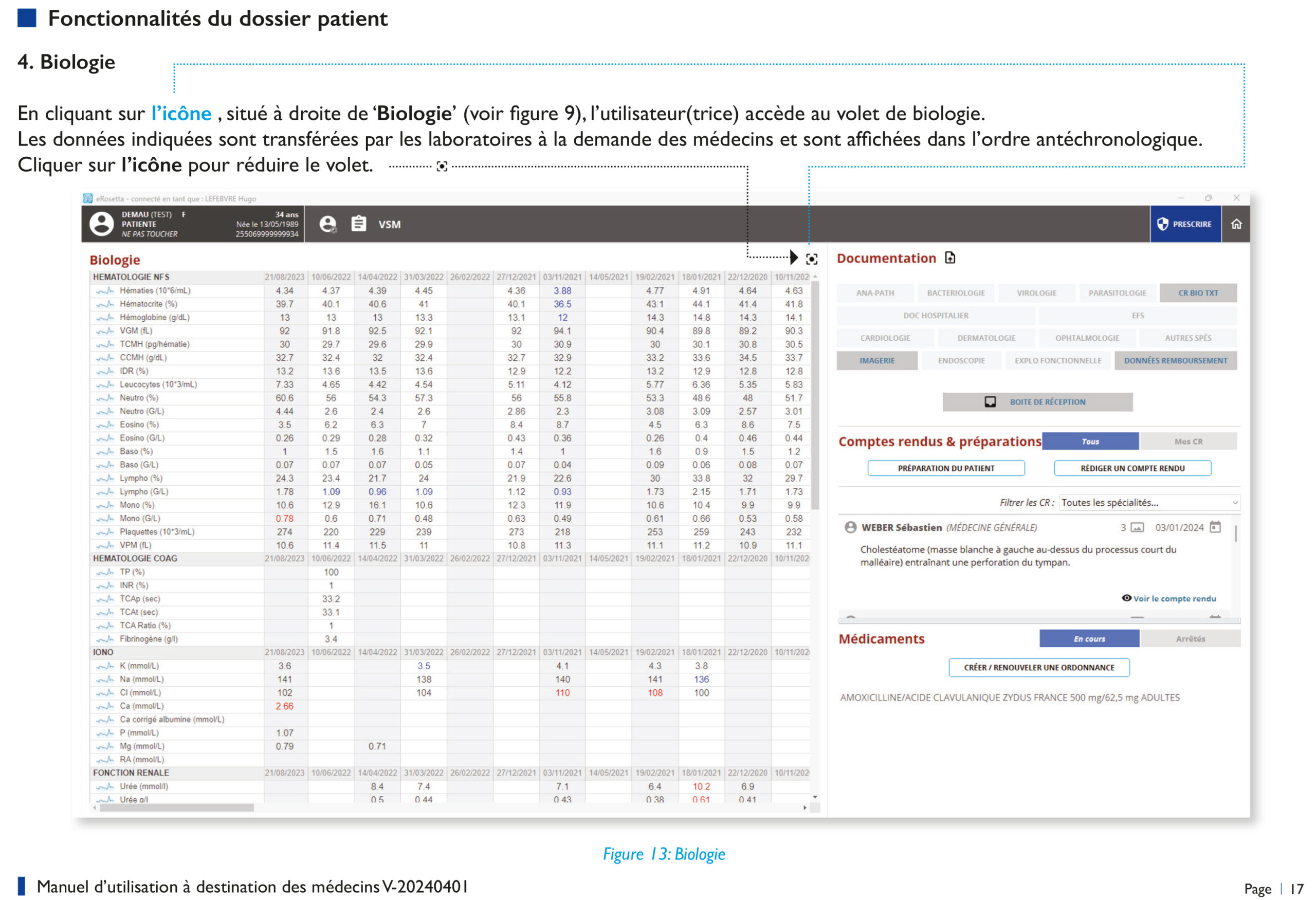Show trend graph icon for Plaquettes
This screenshot has width=1316, height=900.
(x=105, y=532)
